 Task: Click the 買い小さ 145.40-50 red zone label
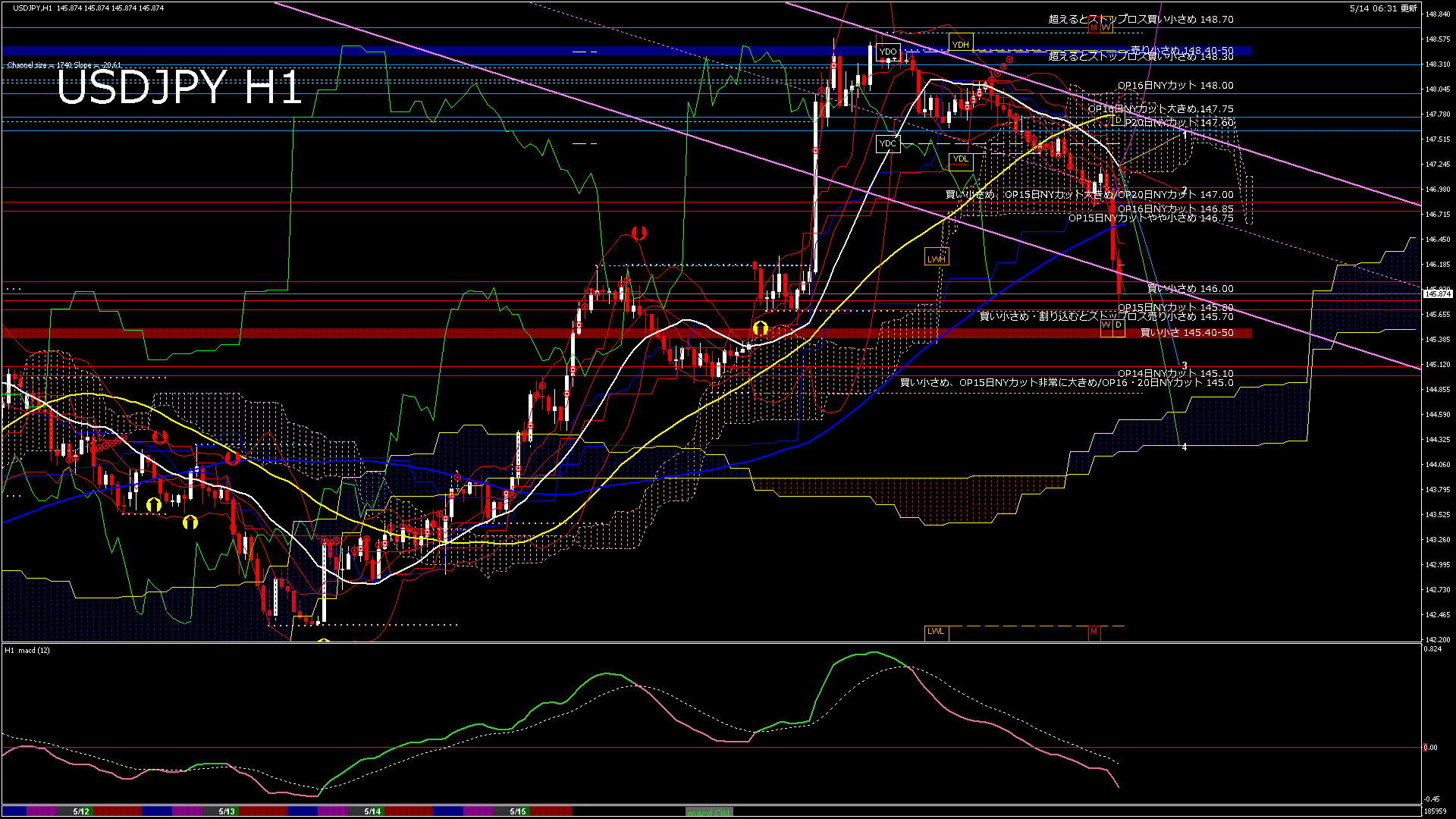point(1187,333)
